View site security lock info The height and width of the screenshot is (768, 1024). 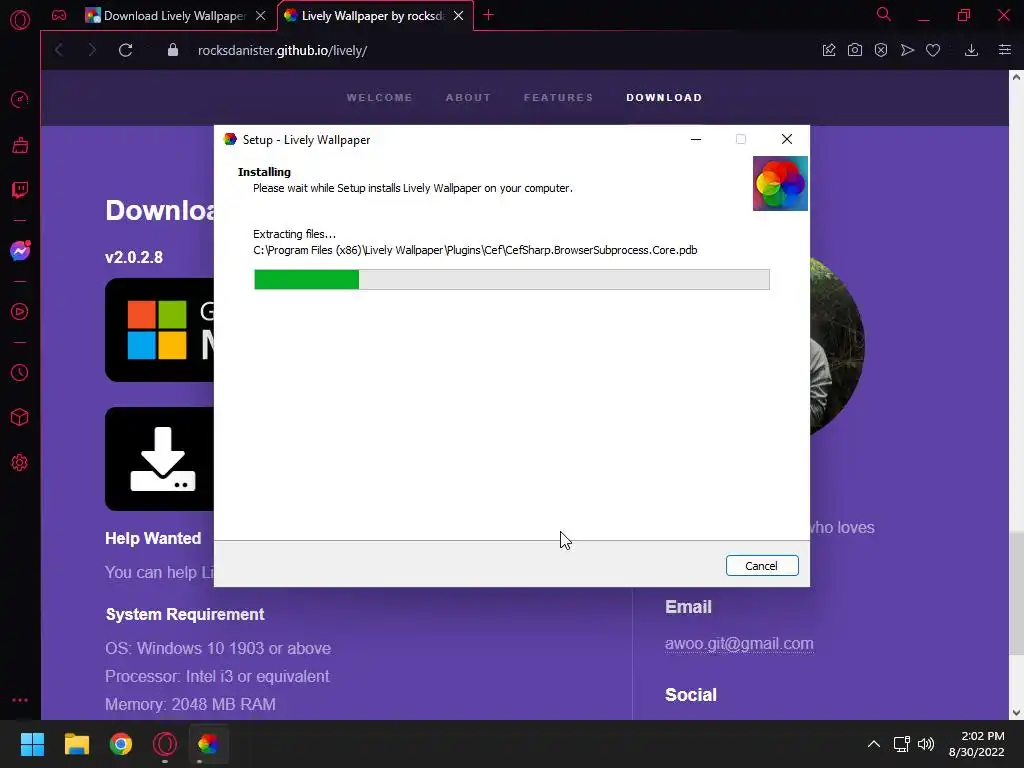pyautogui.click(x=173, y=50)
